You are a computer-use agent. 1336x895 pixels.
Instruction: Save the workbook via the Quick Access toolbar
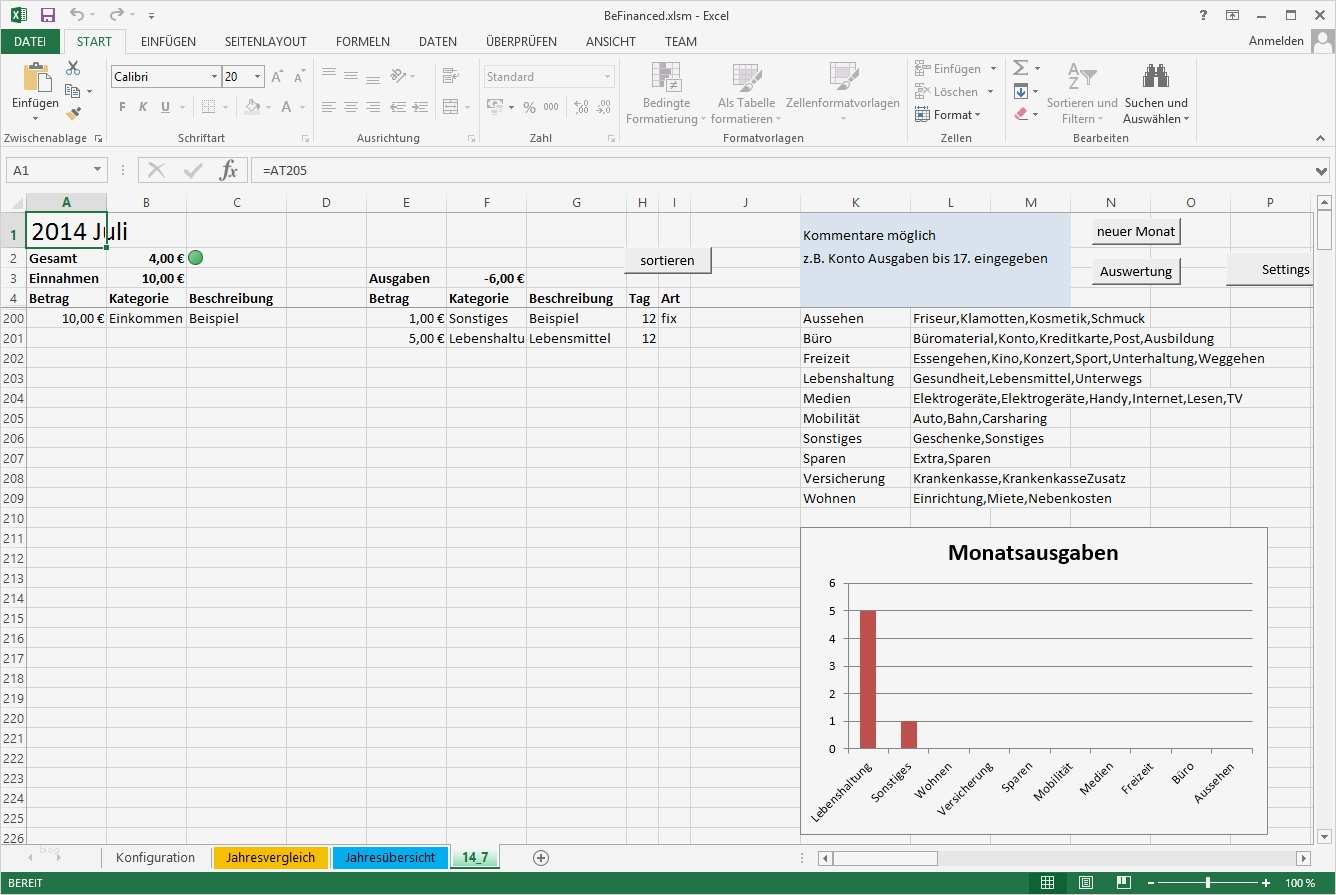(47, 15)
